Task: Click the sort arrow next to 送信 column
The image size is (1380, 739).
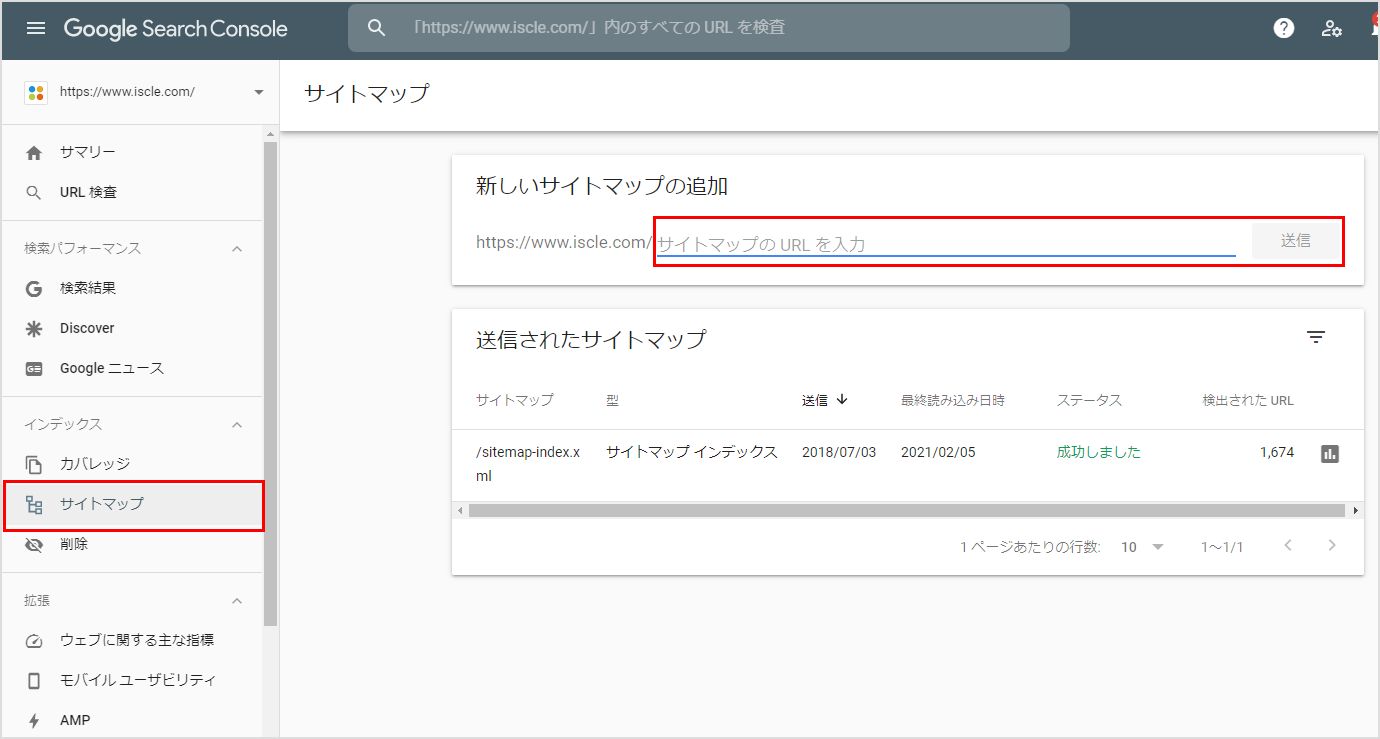Action: coord(842,399)
